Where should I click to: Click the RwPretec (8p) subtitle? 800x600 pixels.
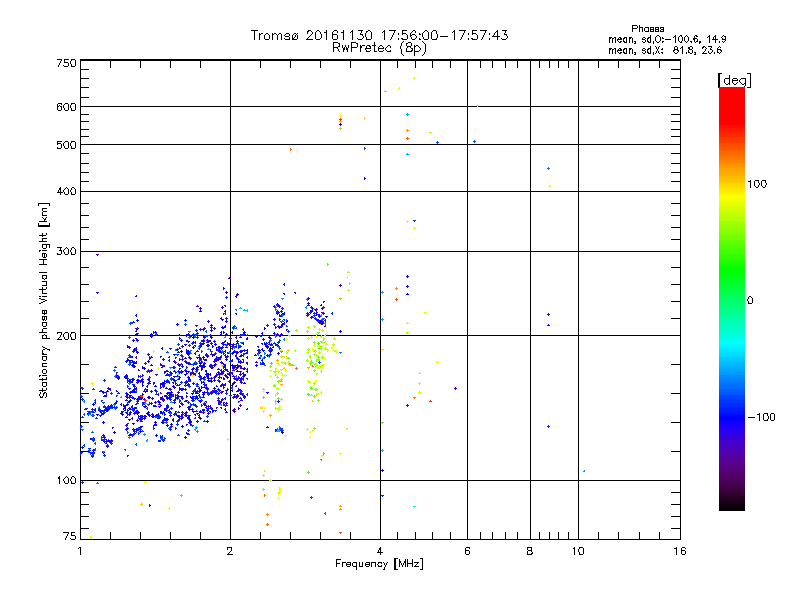tap(379, 47)
